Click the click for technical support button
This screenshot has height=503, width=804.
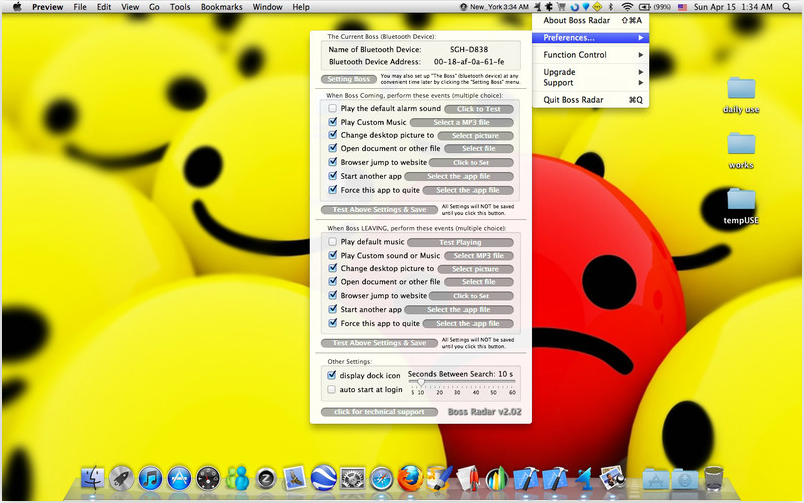click(x=379, y=412)
